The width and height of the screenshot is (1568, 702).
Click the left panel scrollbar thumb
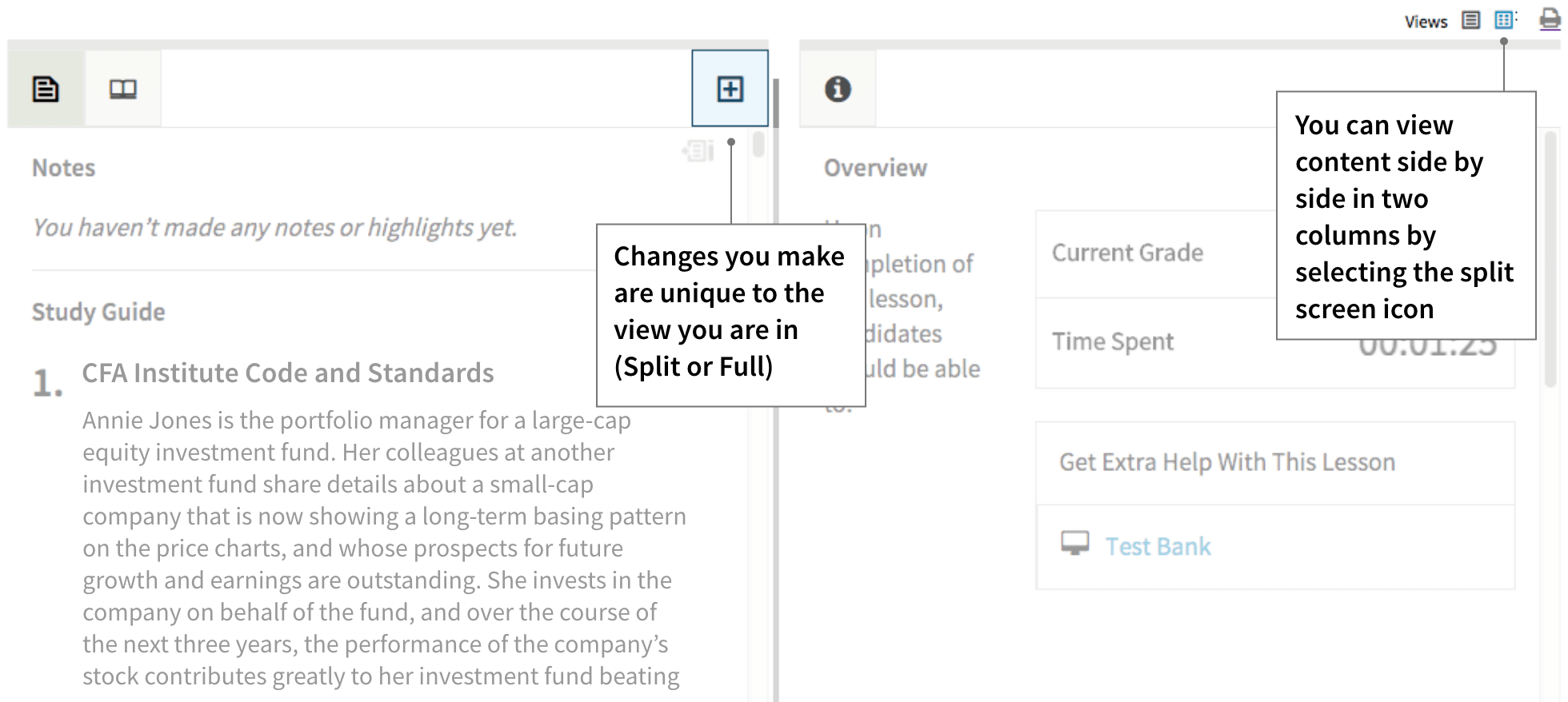pyautogui.click(x=758, y=144)
